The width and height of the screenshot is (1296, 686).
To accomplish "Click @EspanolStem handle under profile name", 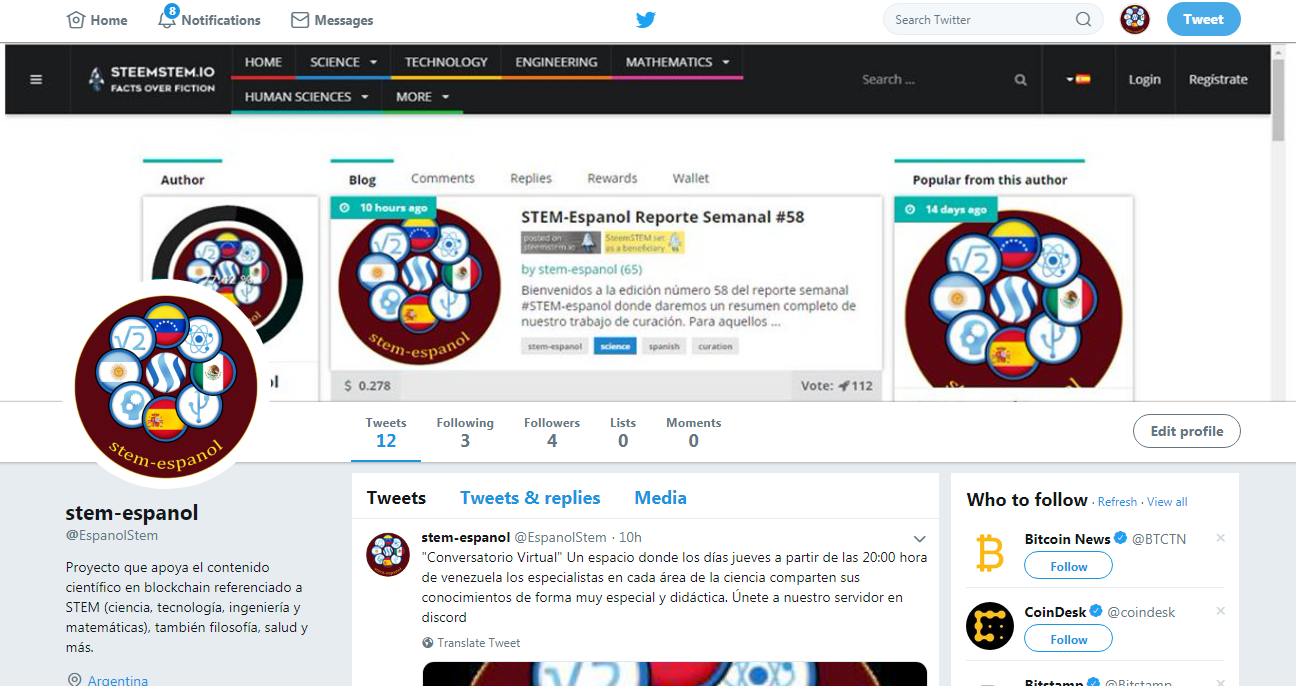I will click(x=112, y=535).
